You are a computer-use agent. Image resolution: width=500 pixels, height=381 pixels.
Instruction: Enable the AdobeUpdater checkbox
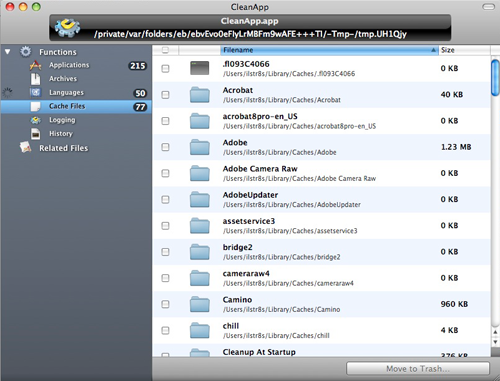(165, 199)
